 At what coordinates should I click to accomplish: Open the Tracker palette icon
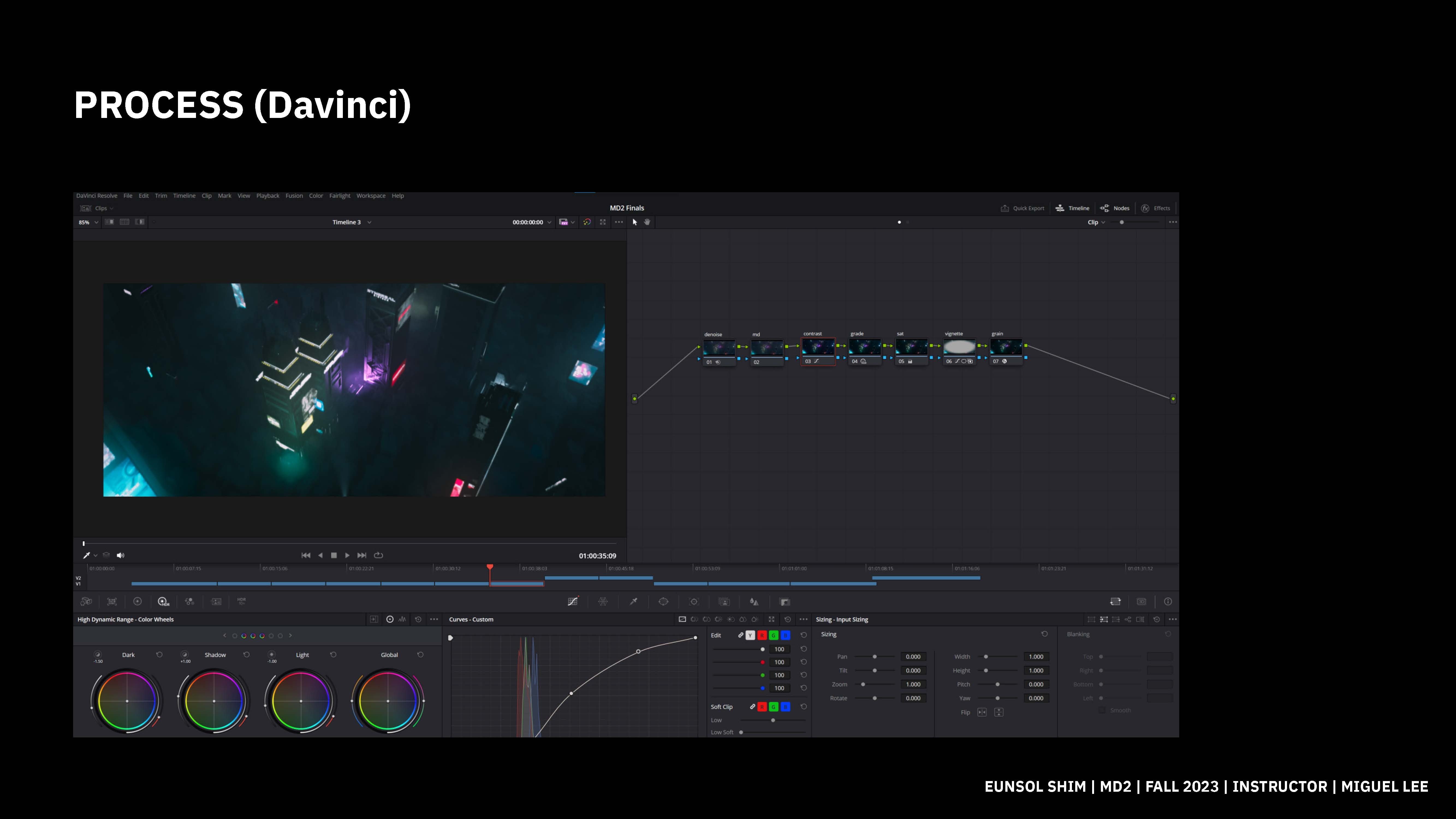pyautogui.click(x=694, y=601)
